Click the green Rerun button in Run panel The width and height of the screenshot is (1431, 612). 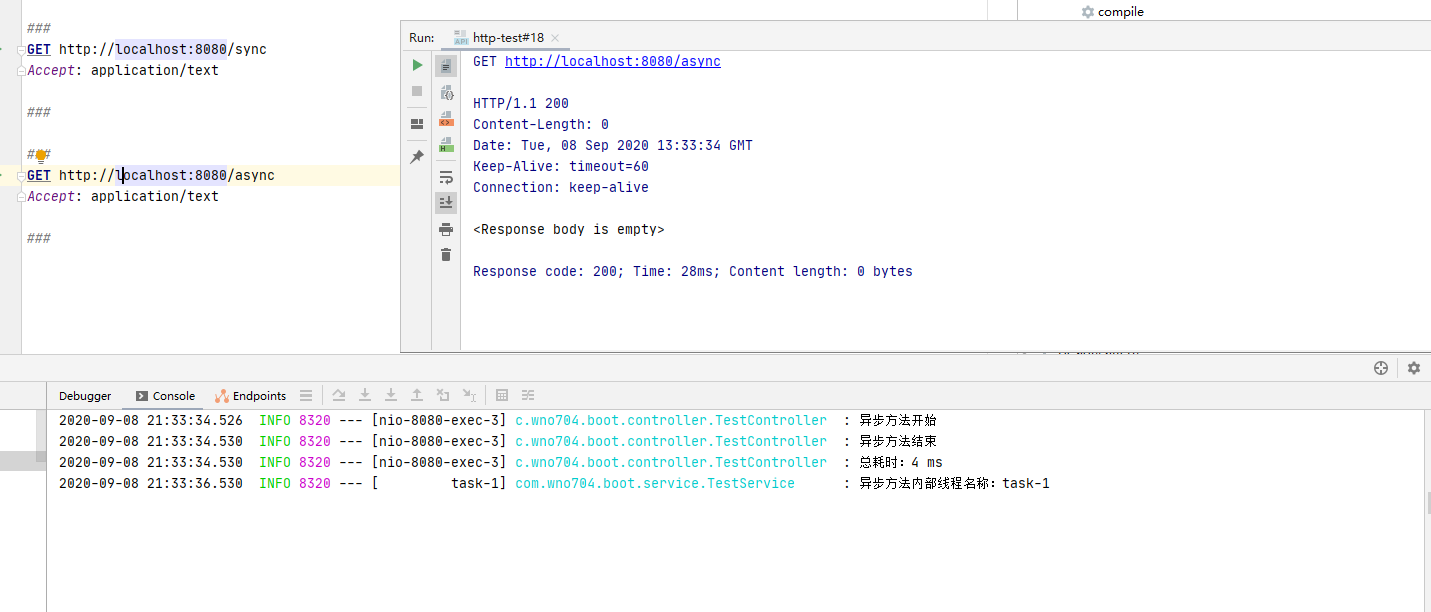click(417, 65)
